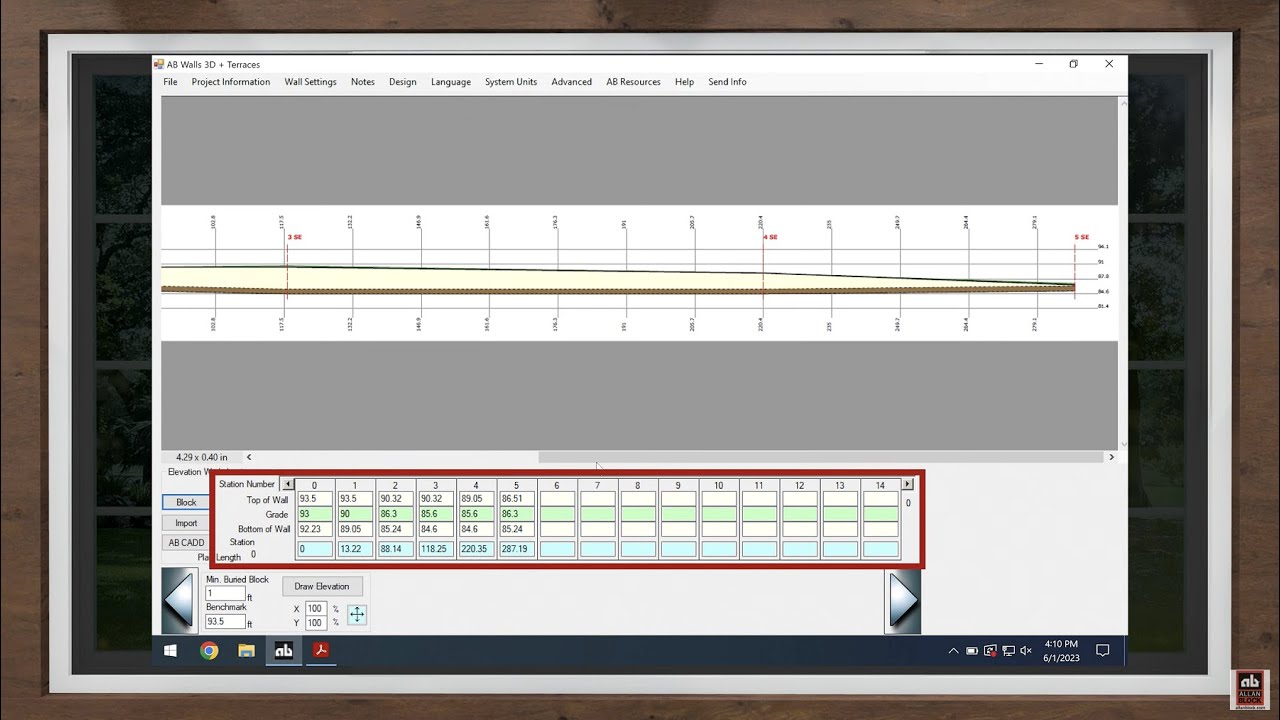Select Station Length cell 287.19
1280x720 pixels.
(516, 549)
